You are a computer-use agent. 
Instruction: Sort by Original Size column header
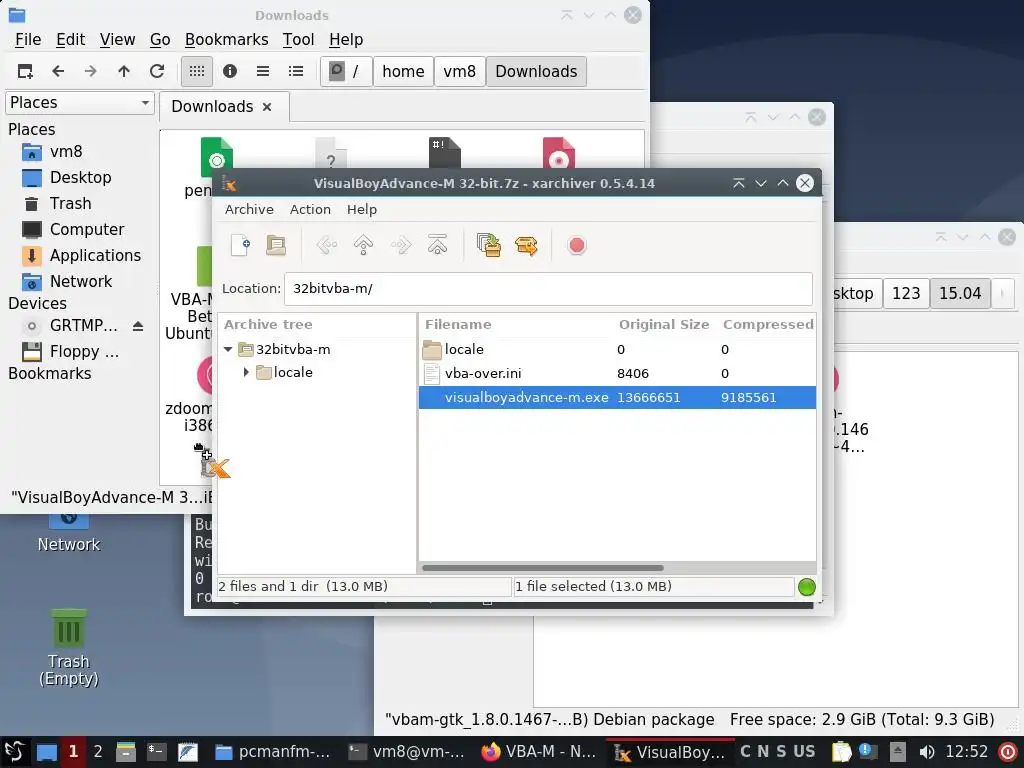pos(664,325)
